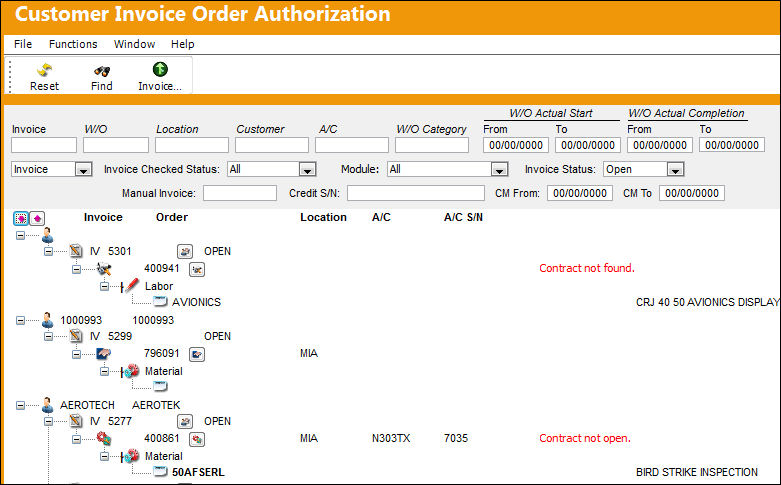The height and width of the screenshot is (485, 781).
Task: Click the blank card icon under 796091 Material
Action: coord(160,386)
